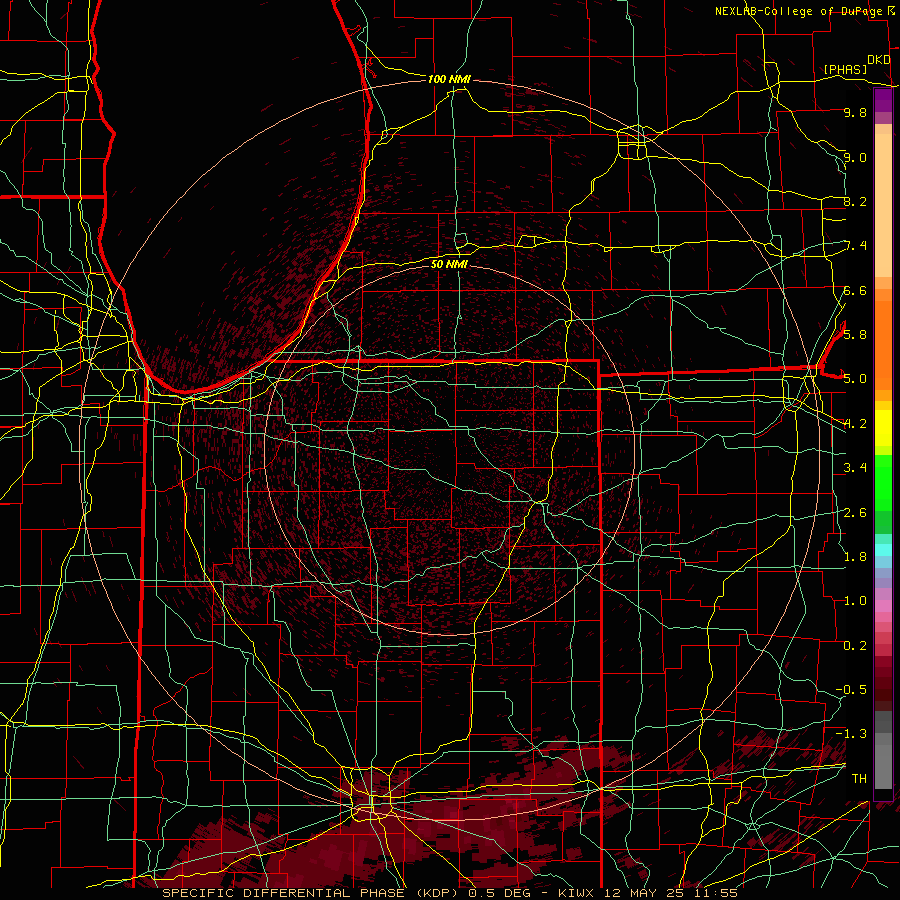Click the 50 NMI range ring label
900x900 pixels.
coord(449,264)
